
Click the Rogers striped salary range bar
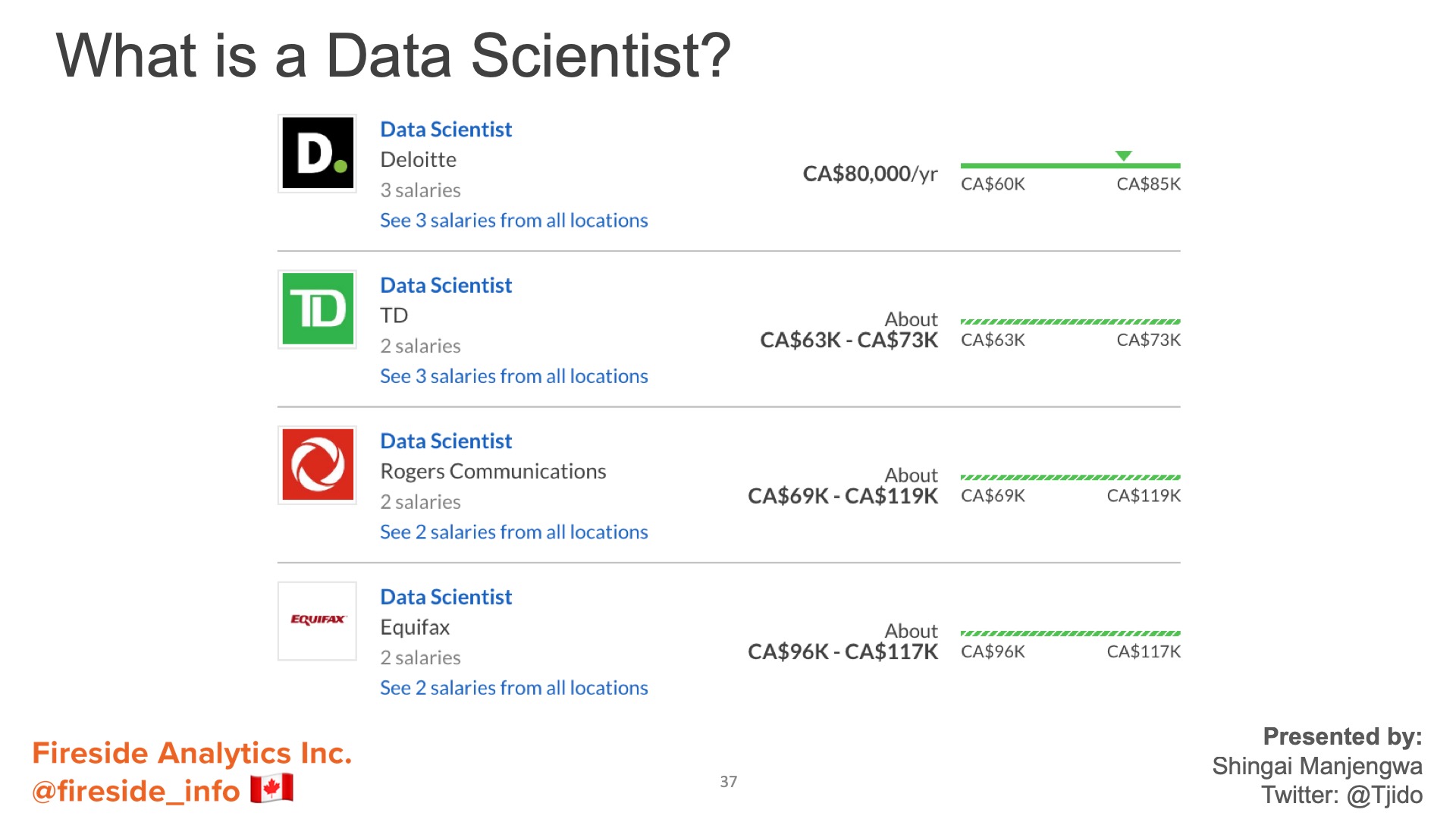(1070, 477)
